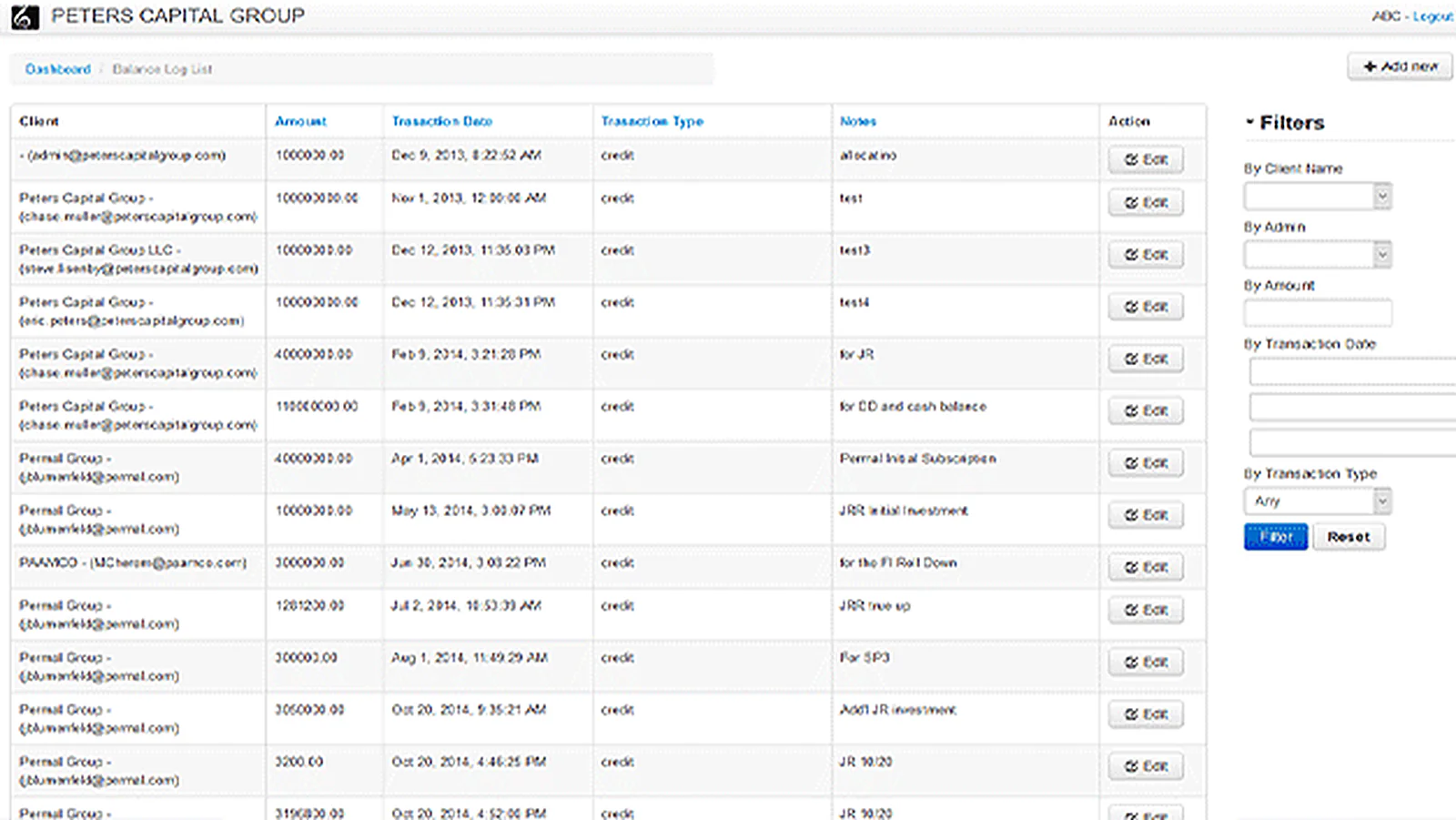Open the By Admin dropdown
This screenshot has height=820, width=1456.
click(x=1318, y=254)
